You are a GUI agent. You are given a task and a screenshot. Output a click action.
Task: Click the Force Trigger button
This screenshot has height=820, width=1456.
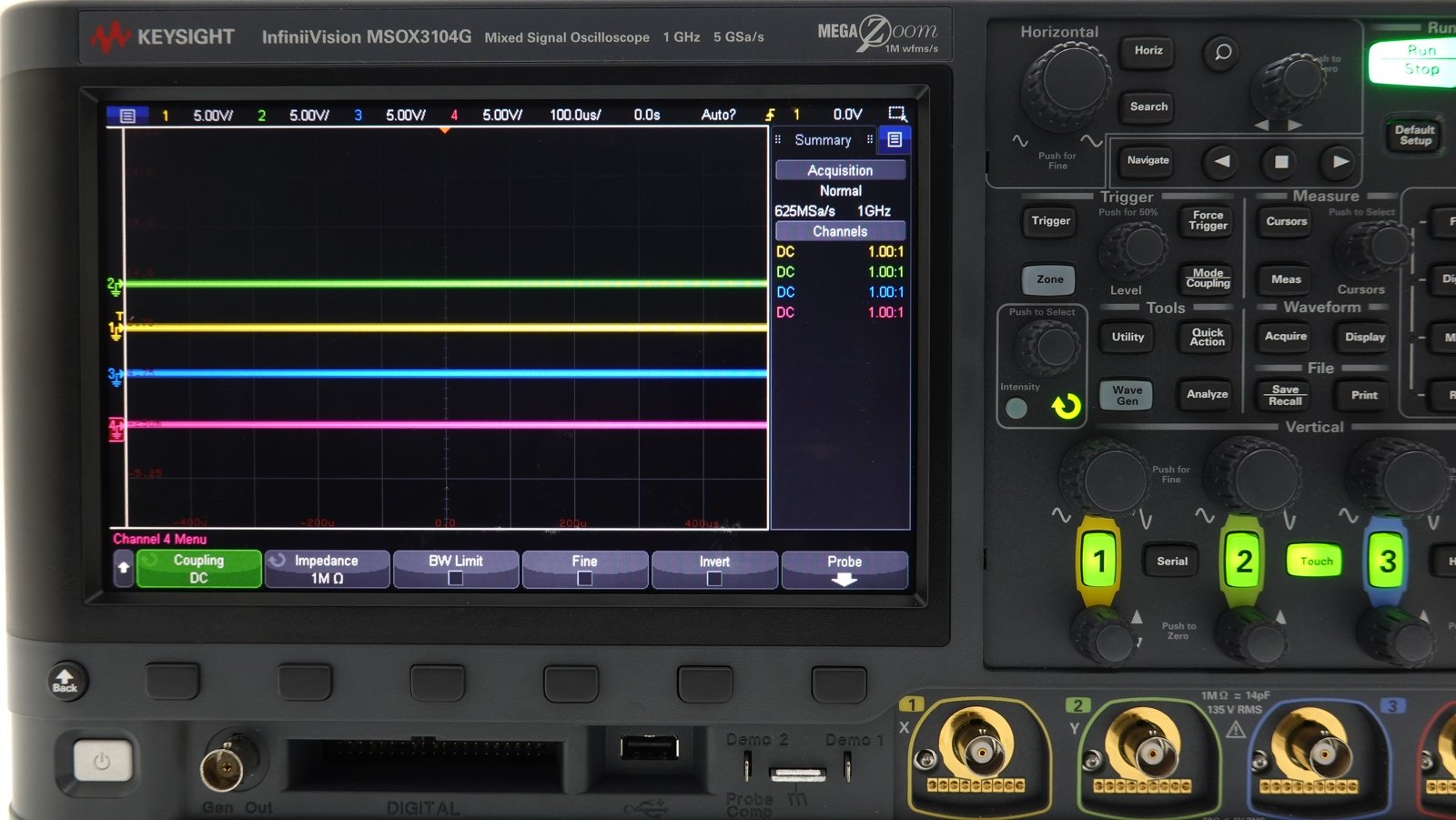(1208, 220)
